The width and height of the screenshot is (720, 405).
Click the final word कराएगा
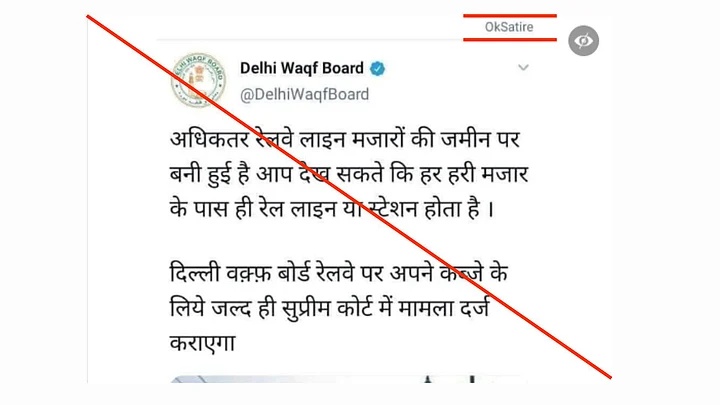pos(202,343)
